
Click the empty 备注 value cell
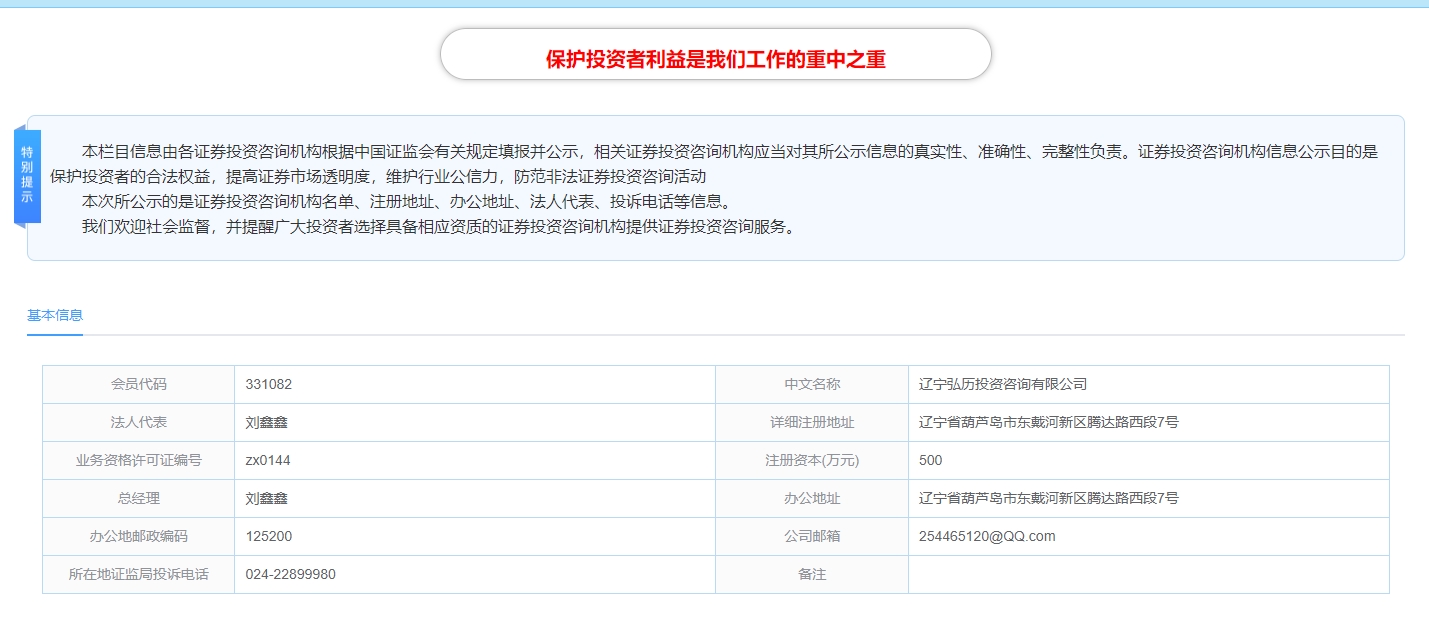pyautogui.click(x=1149, y=574)
